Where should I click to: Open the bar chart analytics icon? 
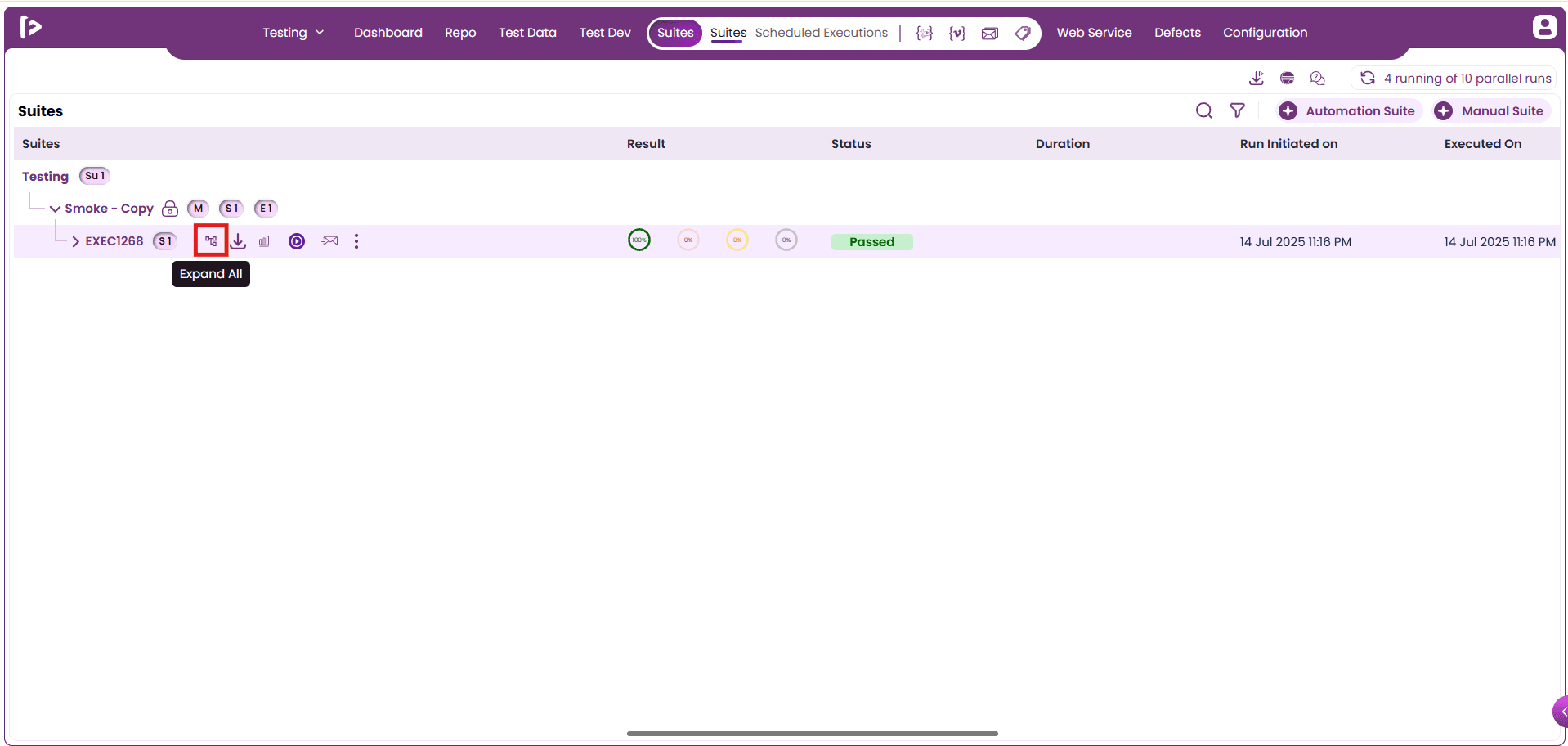coord(264,241)
